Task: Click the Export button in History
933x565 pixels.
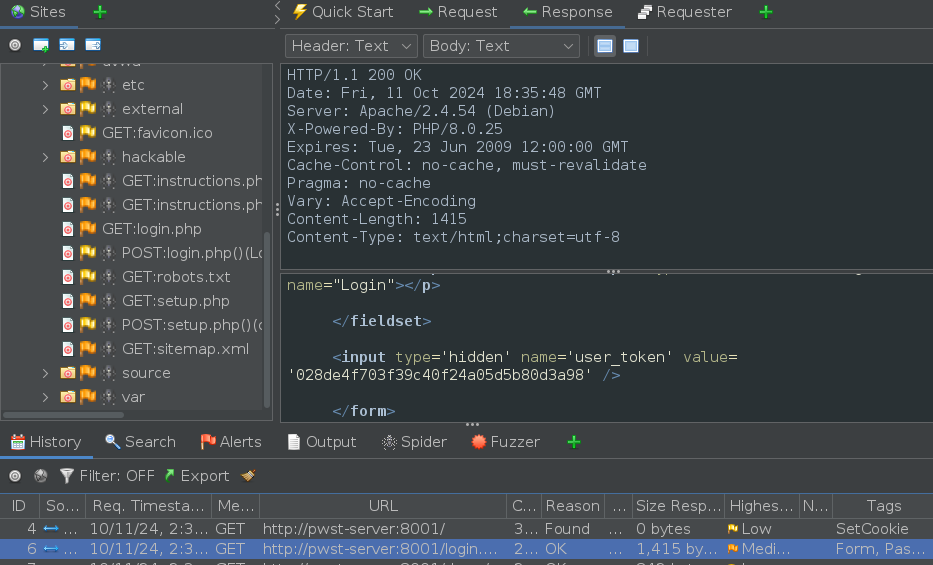Action: point(196,476)
